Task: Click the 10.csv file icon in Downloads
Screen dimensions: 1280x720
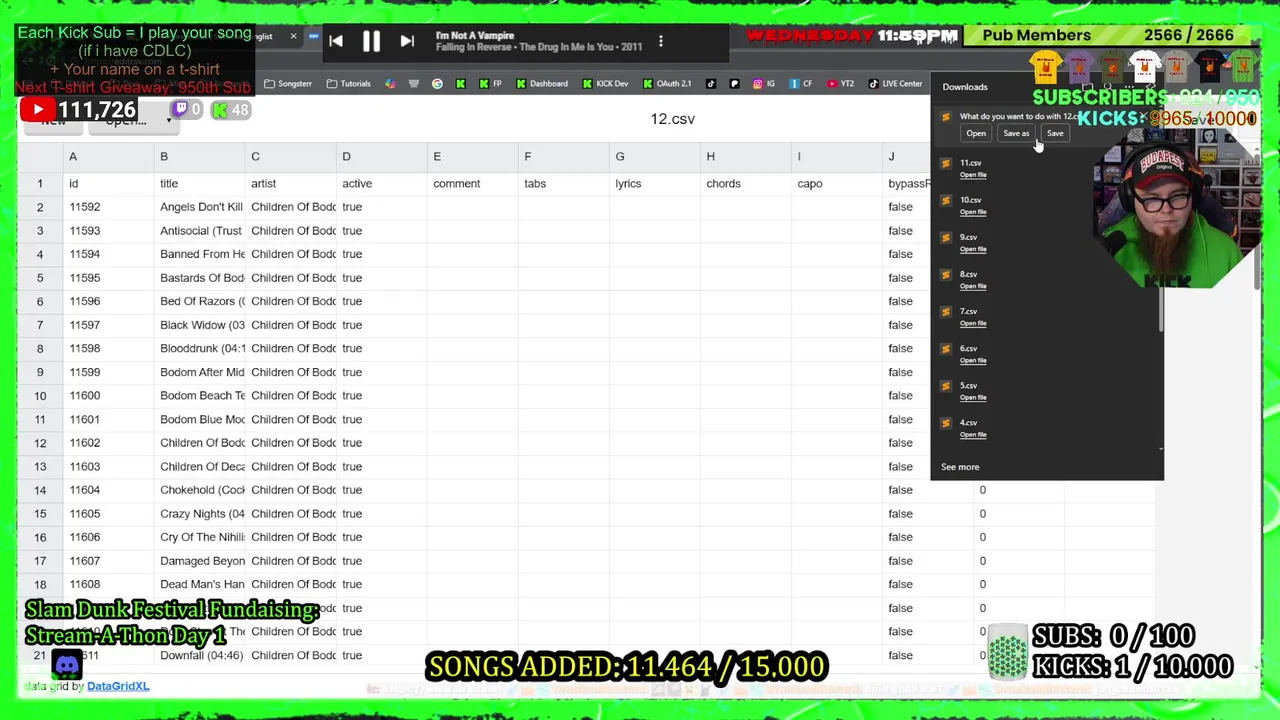Action: coord(946,201)
